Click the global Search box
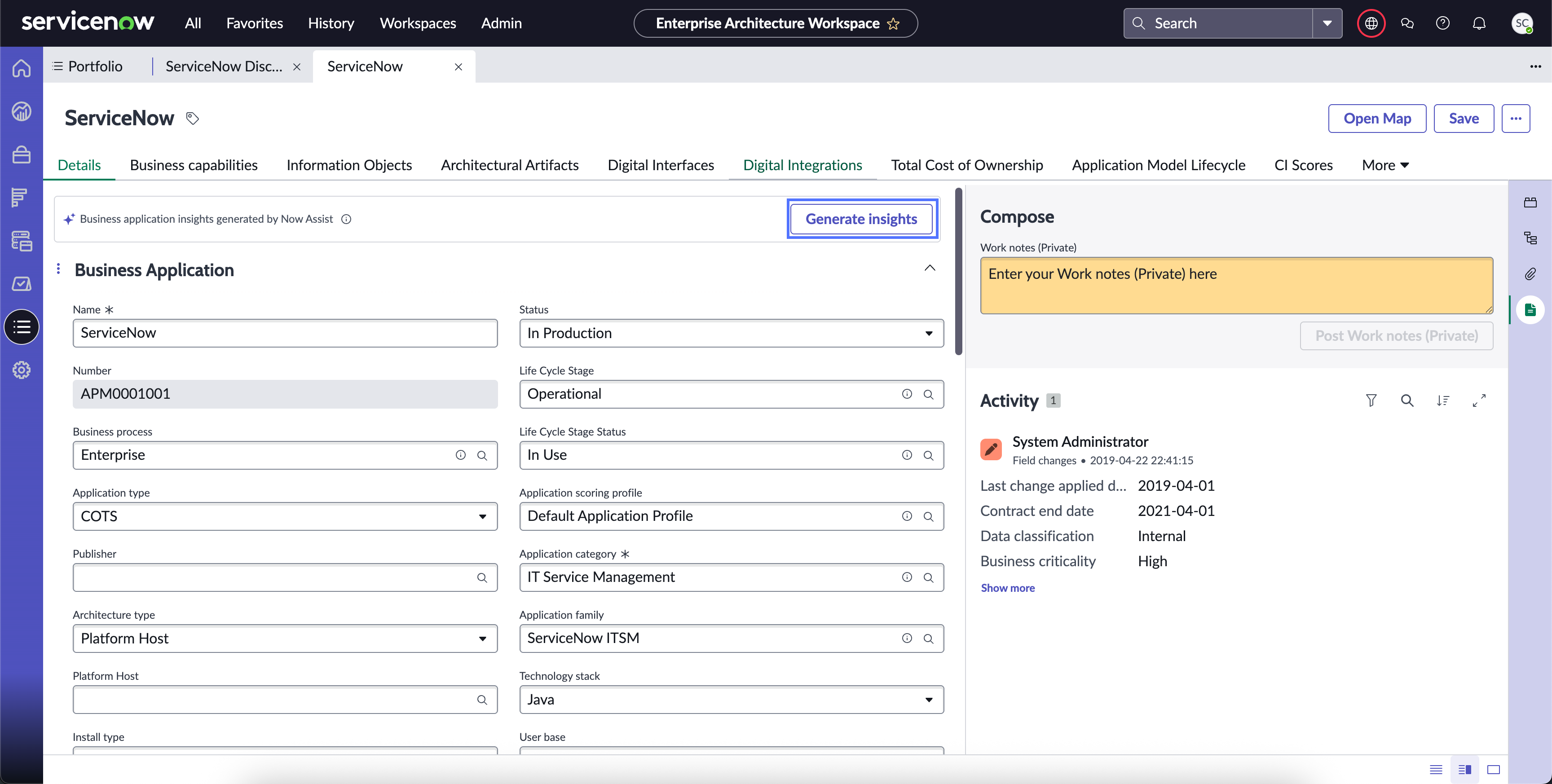 (1218, 23)
